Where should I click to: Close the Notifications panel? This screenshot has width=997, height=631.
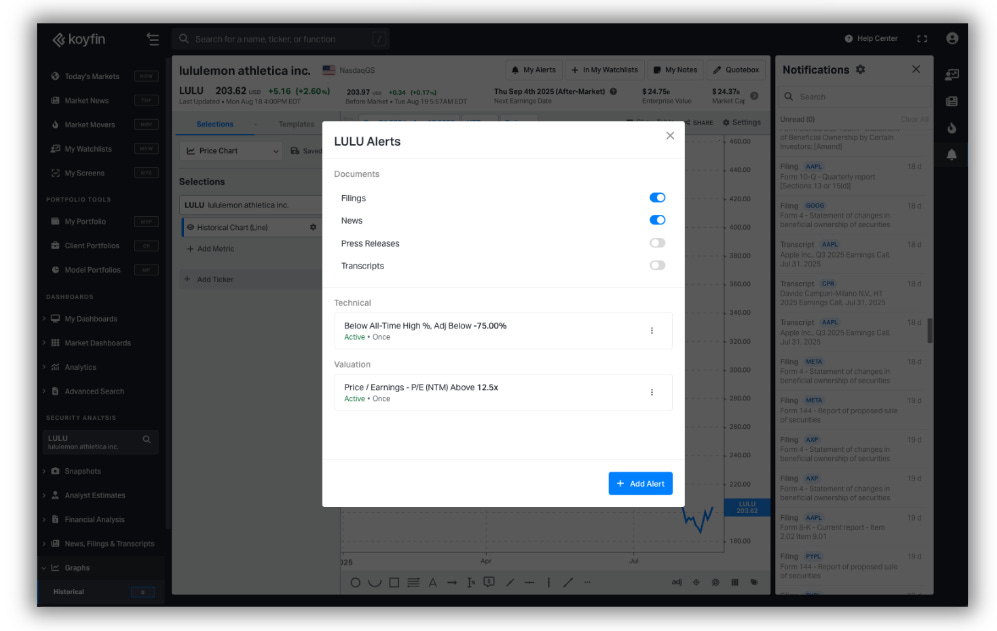tap(916, 69)
